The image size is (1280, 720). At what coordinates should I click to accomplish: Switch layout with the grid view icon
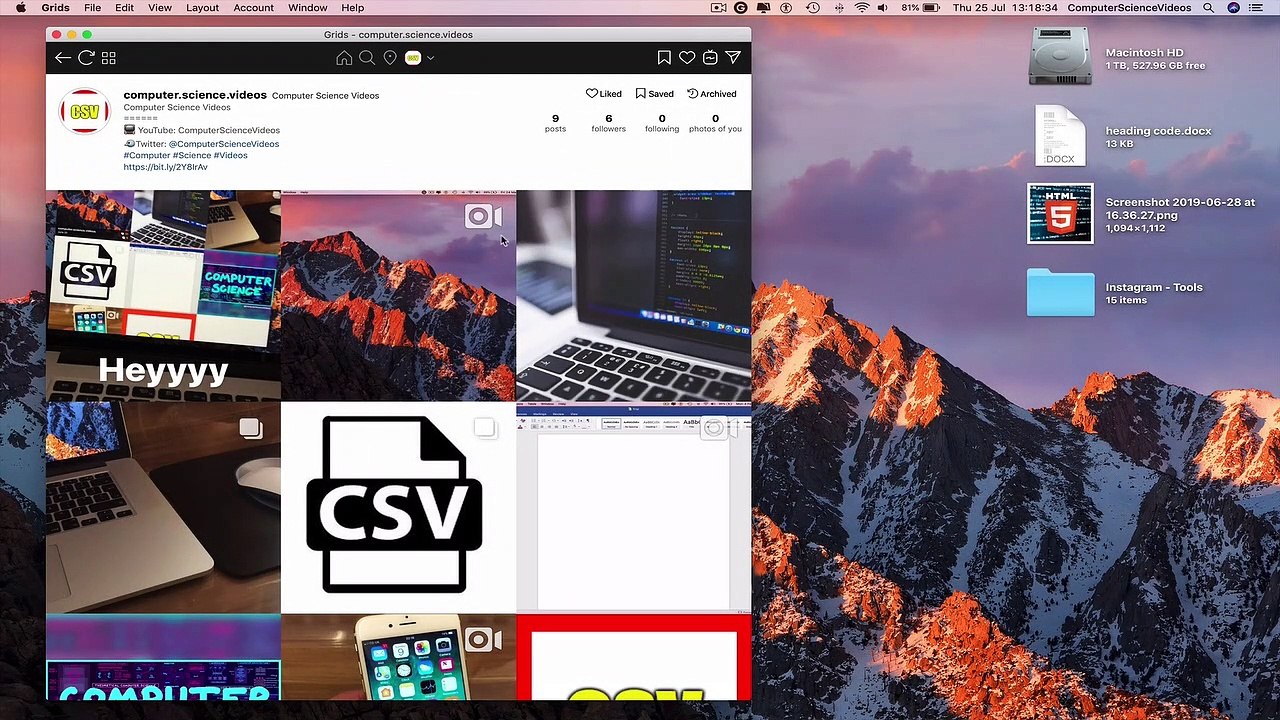pos(109,58)
